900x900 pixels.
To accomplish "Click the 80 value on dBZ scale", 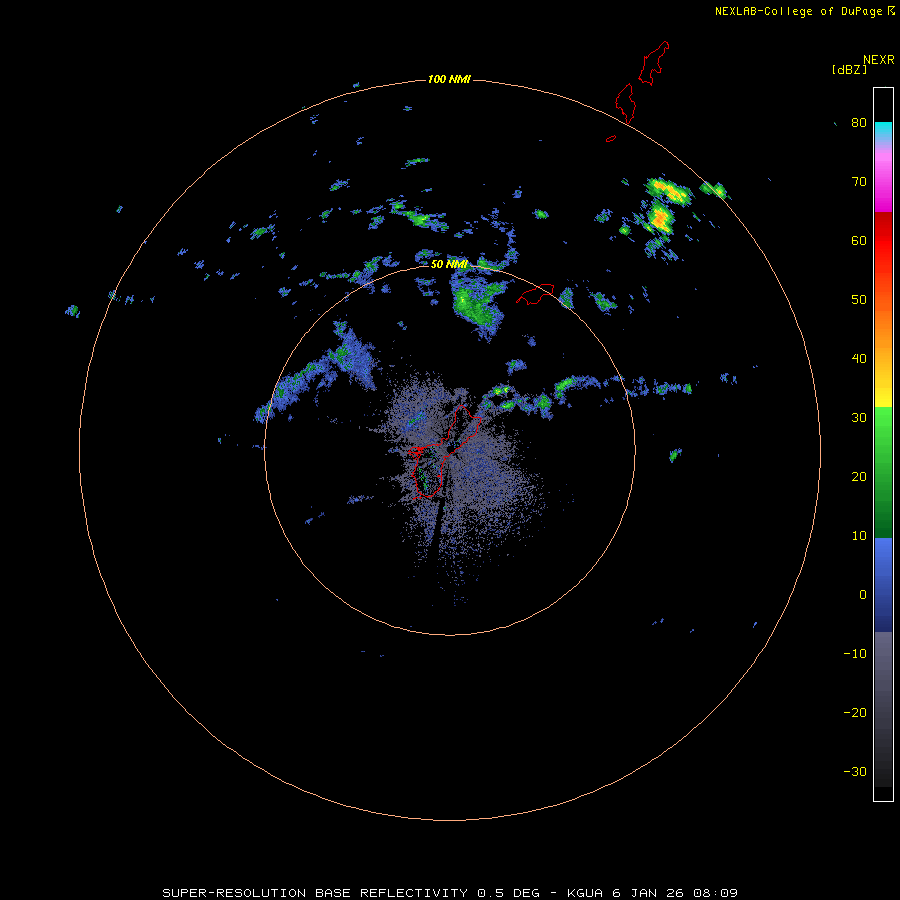I will (859, 123).
